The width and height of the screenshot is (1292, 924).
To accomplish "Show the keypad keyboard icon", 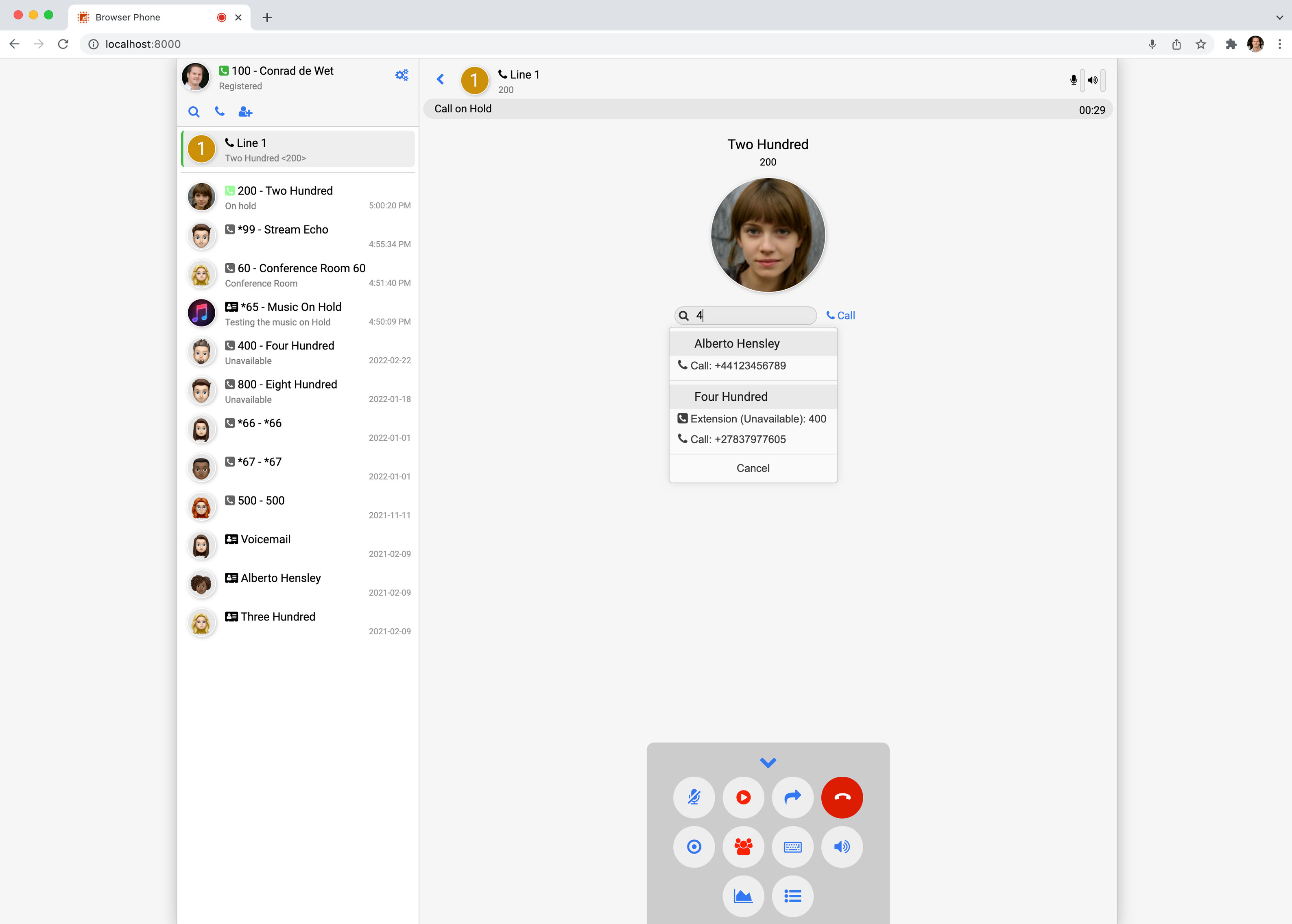I will point(792,847).
